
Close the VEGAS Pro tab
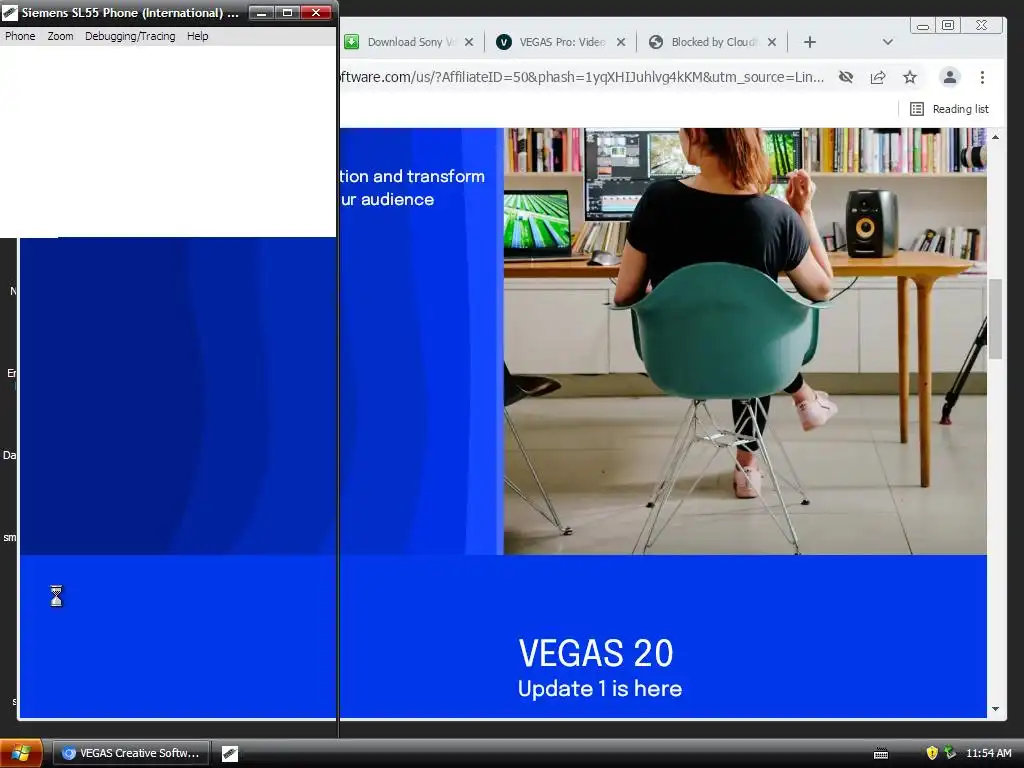(620, 42)
